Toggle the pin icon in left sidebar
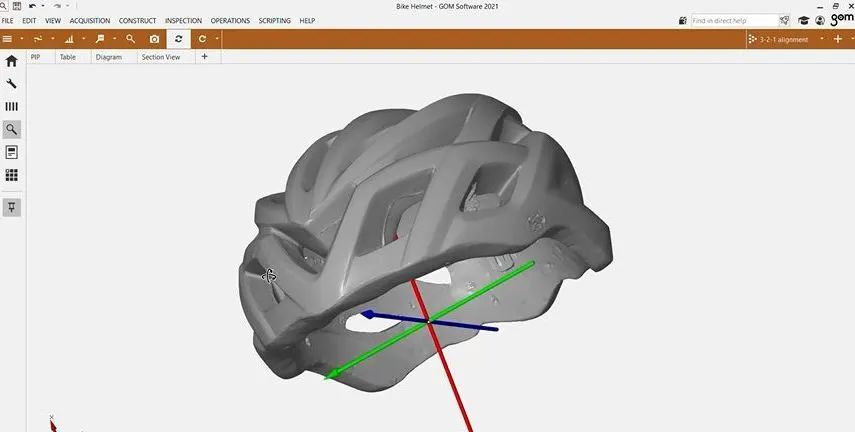Image resolution: width=855 pixels, height=432 pixels. tap(12, 207)
